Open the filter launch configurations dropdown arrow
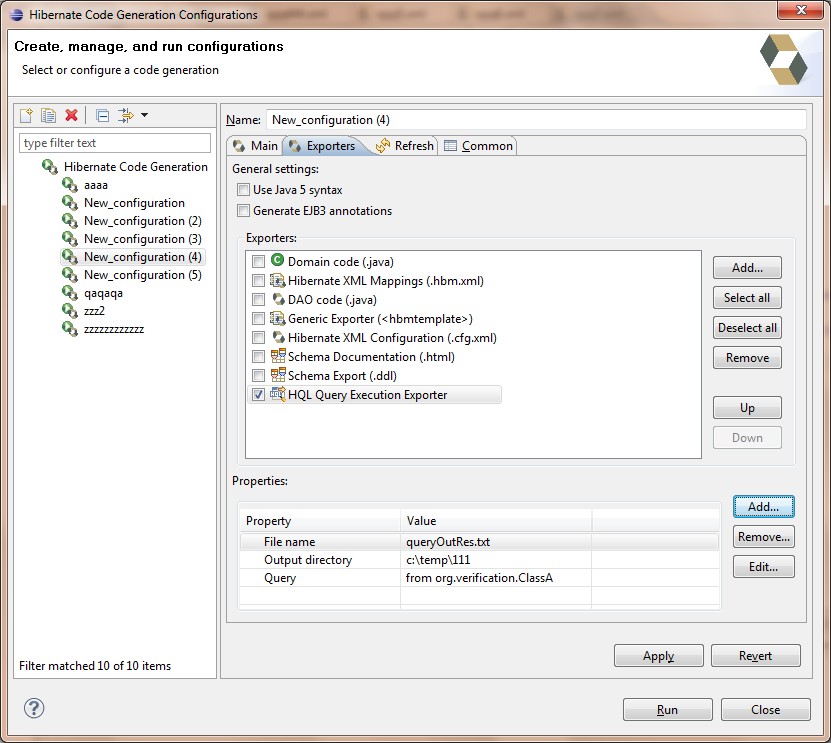 [144, 115]
